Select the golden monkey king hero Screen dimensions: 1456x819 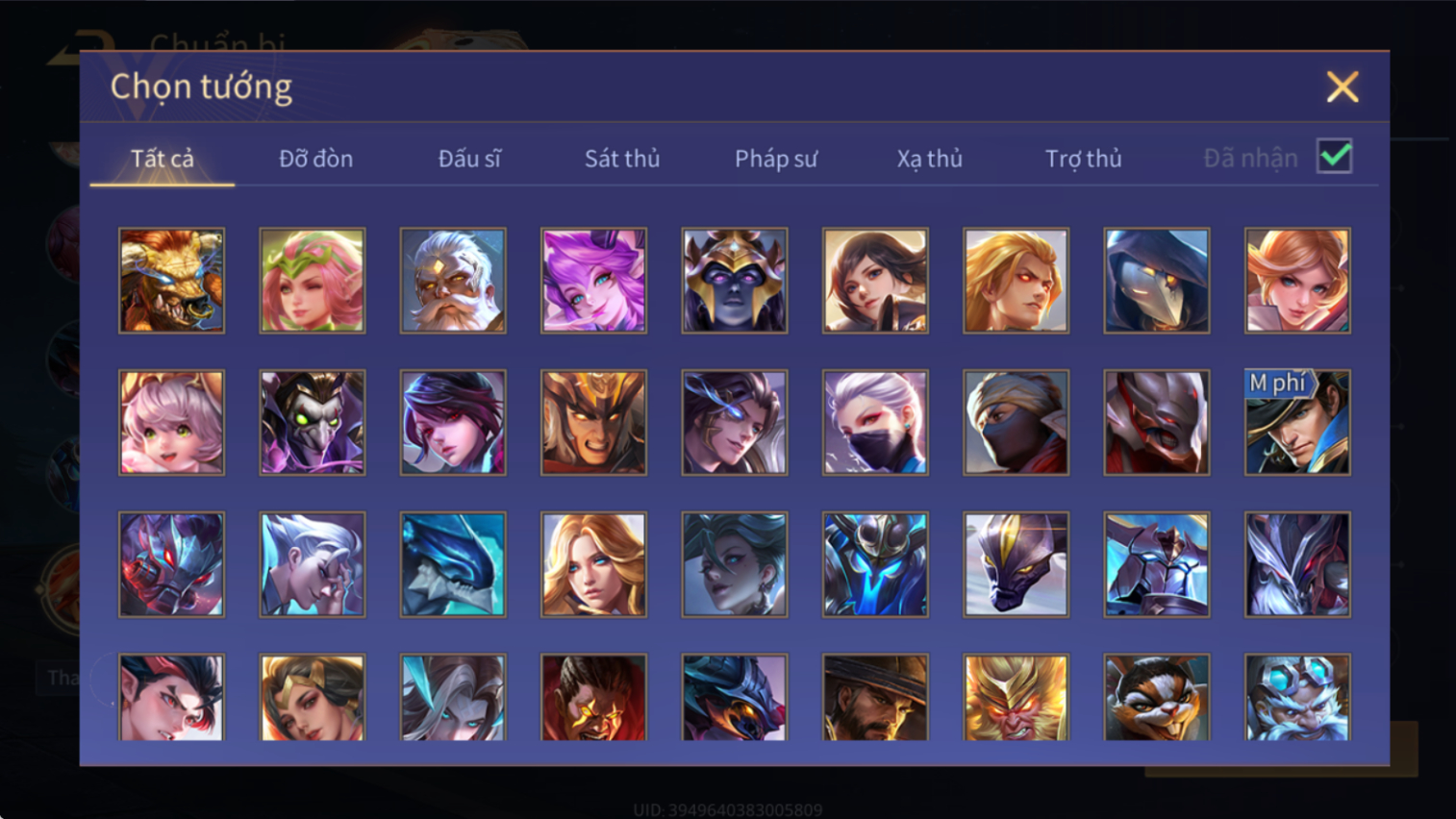tap(1016, 698)
